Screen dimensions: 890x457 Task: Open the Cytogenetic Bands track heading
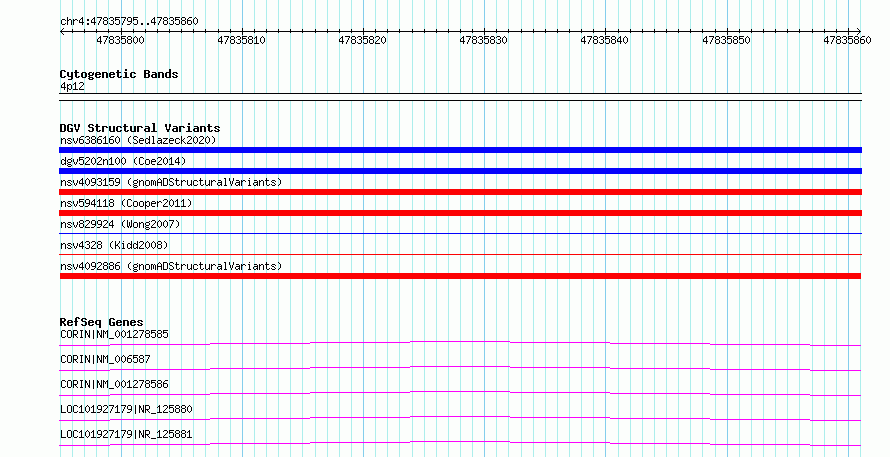119,74
